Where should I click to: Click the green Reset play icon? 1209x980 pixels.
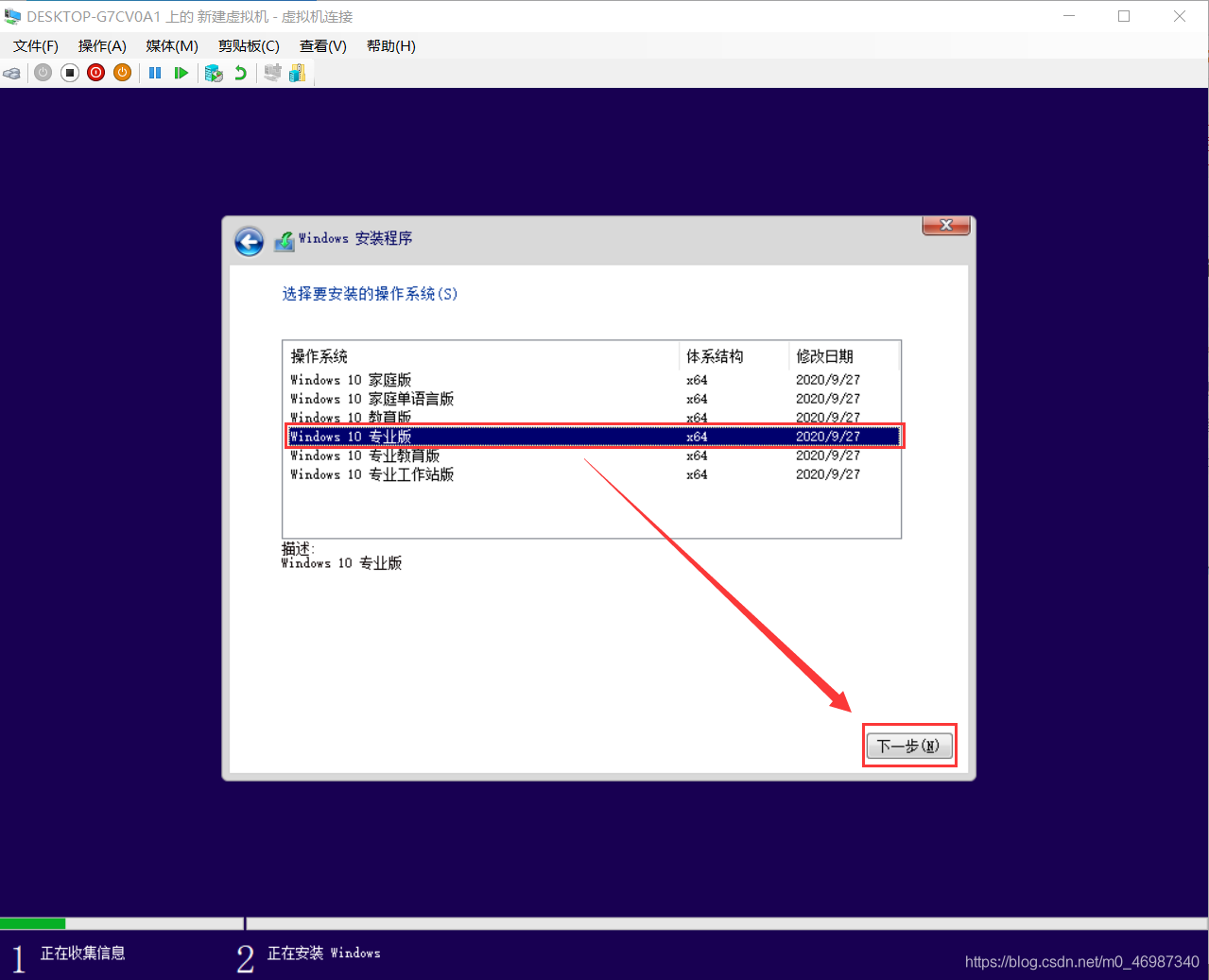pyautogui.click(x=181, y=73)
